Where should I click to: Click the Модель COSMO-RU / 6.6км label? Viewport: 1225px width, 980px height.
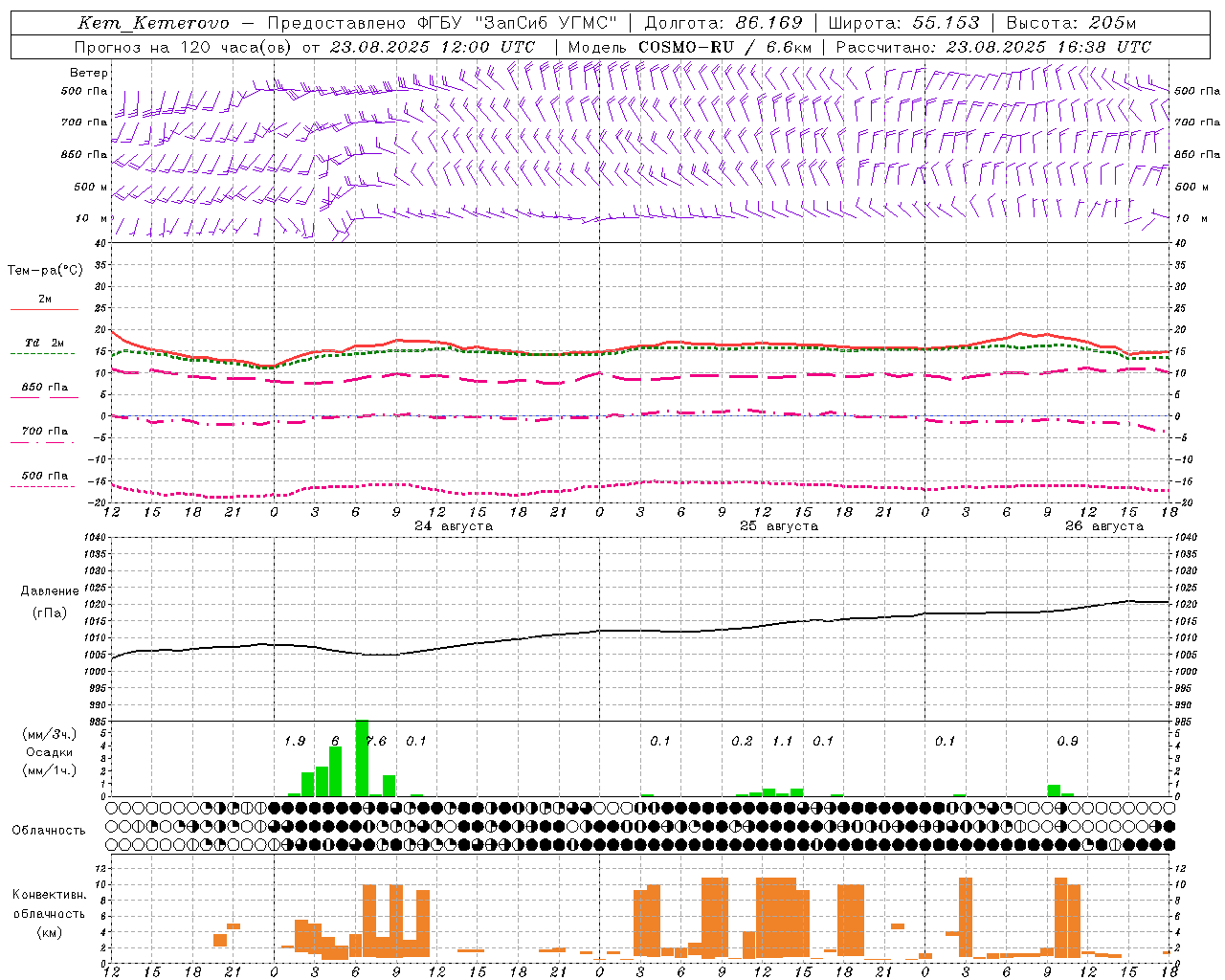click(x=690, y=47)
